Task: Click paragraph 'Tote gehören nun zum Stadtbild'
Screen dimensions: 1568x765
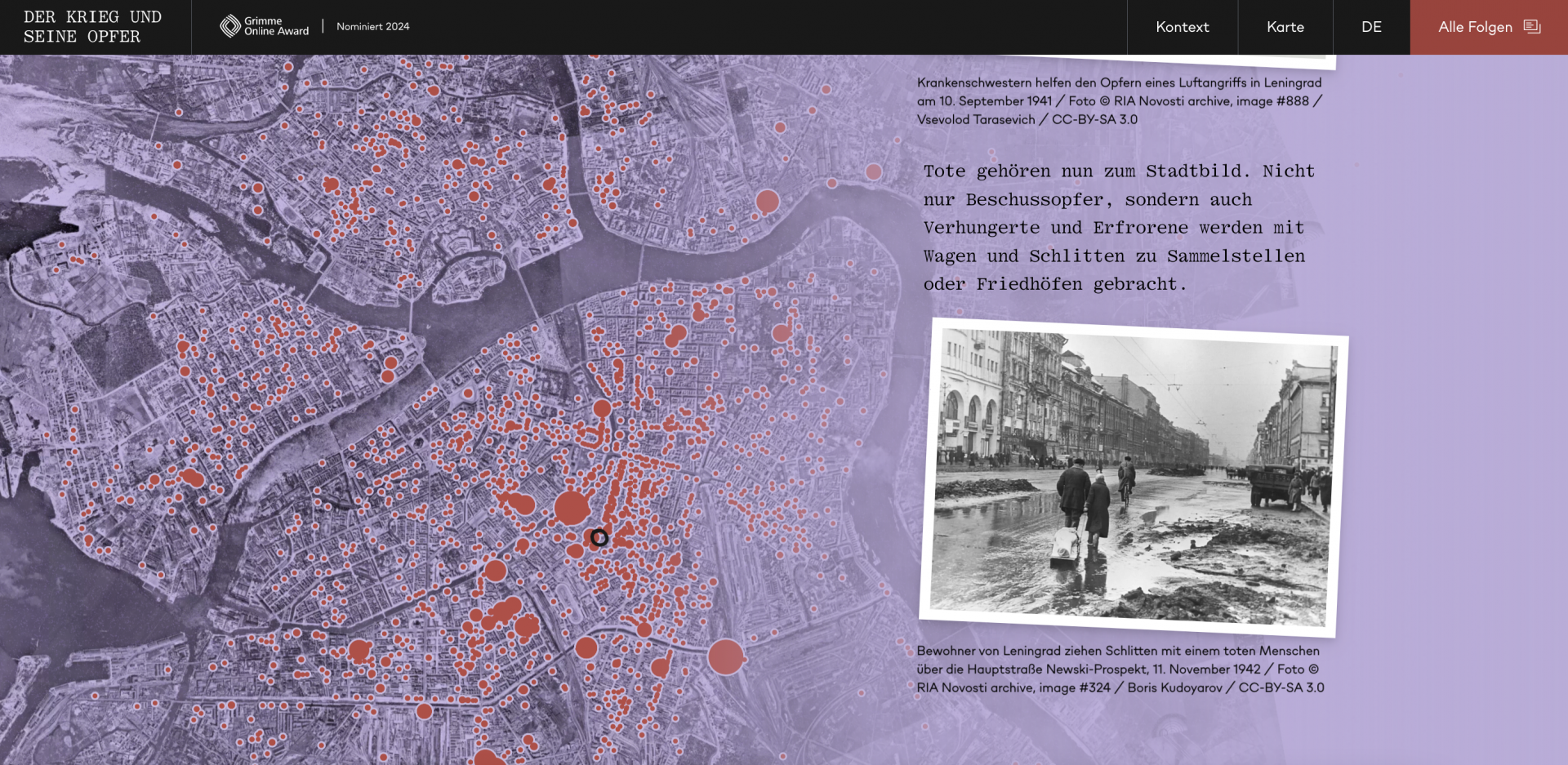Action: point(1119,228)
